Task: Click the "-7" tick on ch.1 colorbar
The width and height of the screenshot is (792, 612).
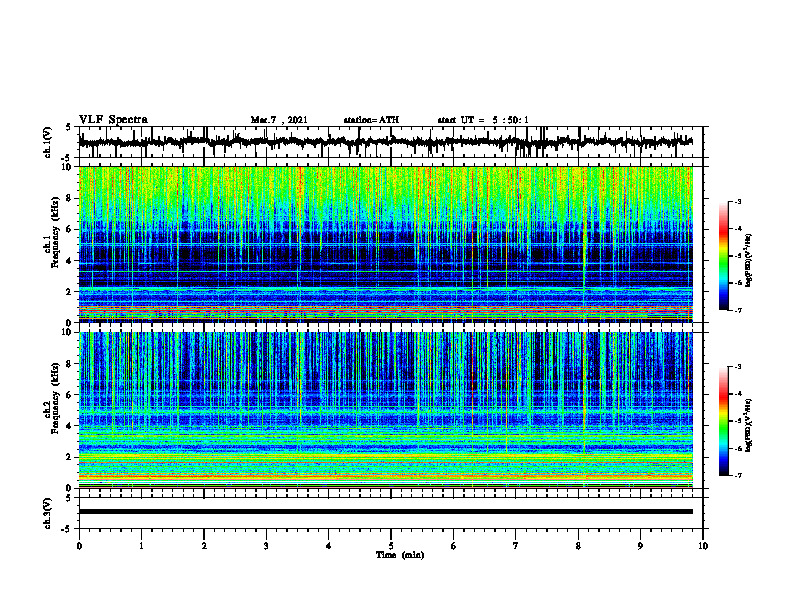Action: pos(737,310)
